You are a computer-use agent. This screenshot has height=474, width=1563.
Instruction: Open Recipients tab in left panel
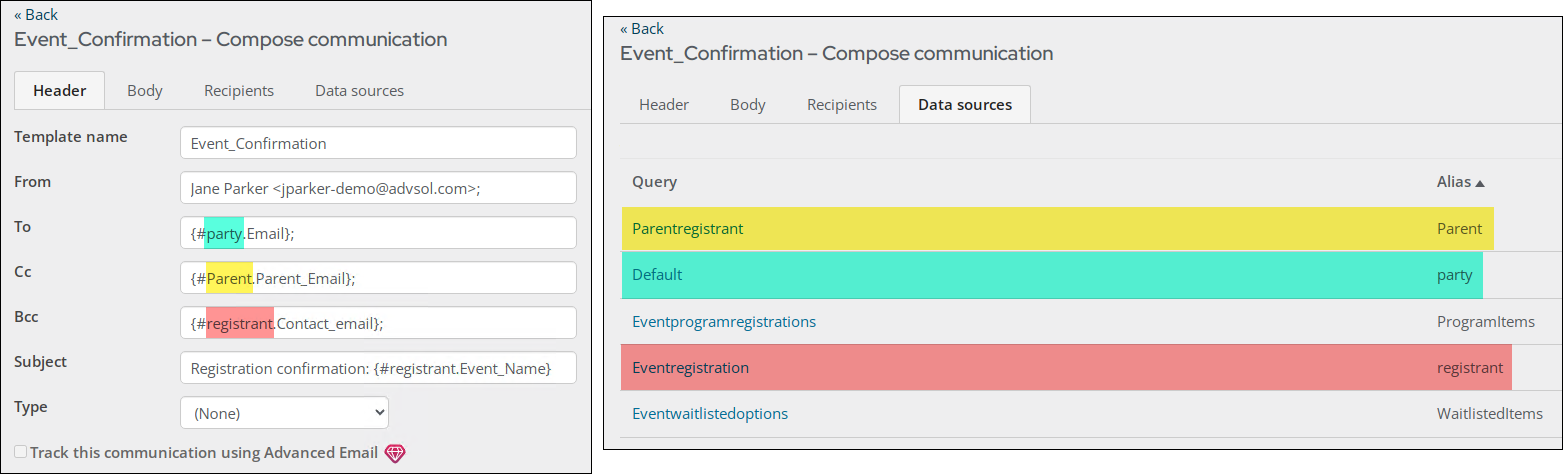(239, 90)
